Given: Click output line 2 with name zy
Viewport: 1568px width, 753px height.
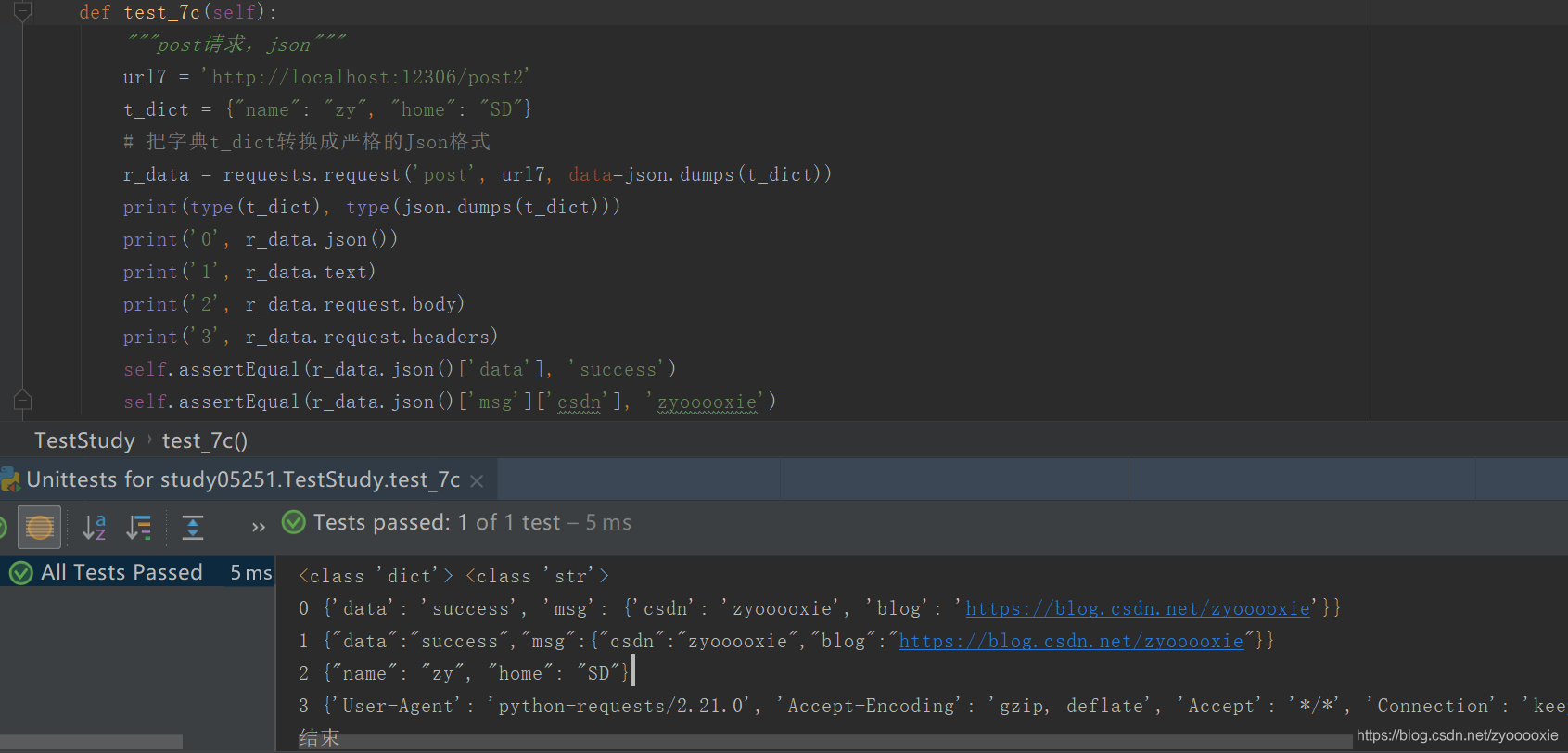Looking at the screenshot, I should pyautogui.click(x=465, y=673).
